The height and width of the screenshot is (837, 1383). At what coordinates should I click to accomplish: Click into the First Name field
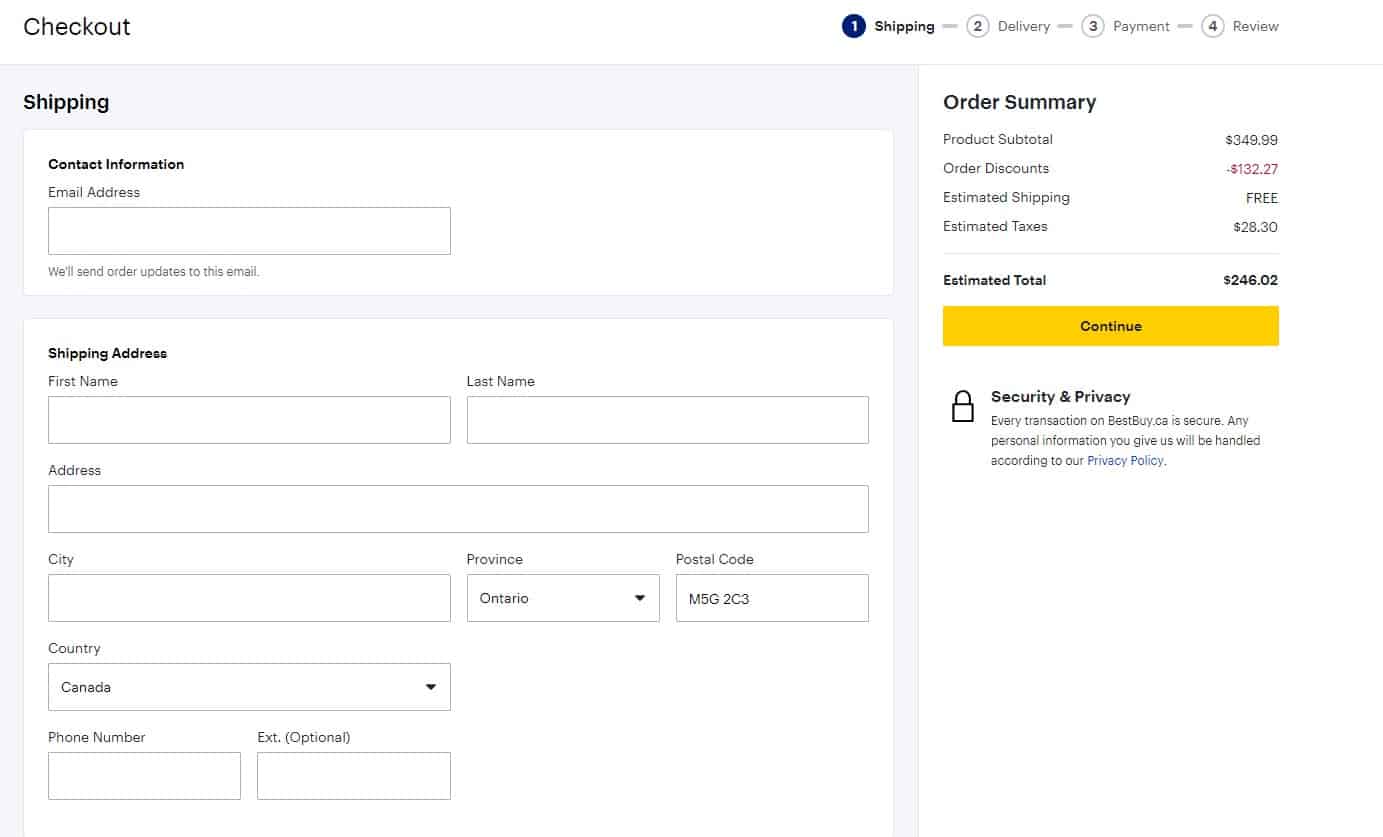click(x=249, y=420)
